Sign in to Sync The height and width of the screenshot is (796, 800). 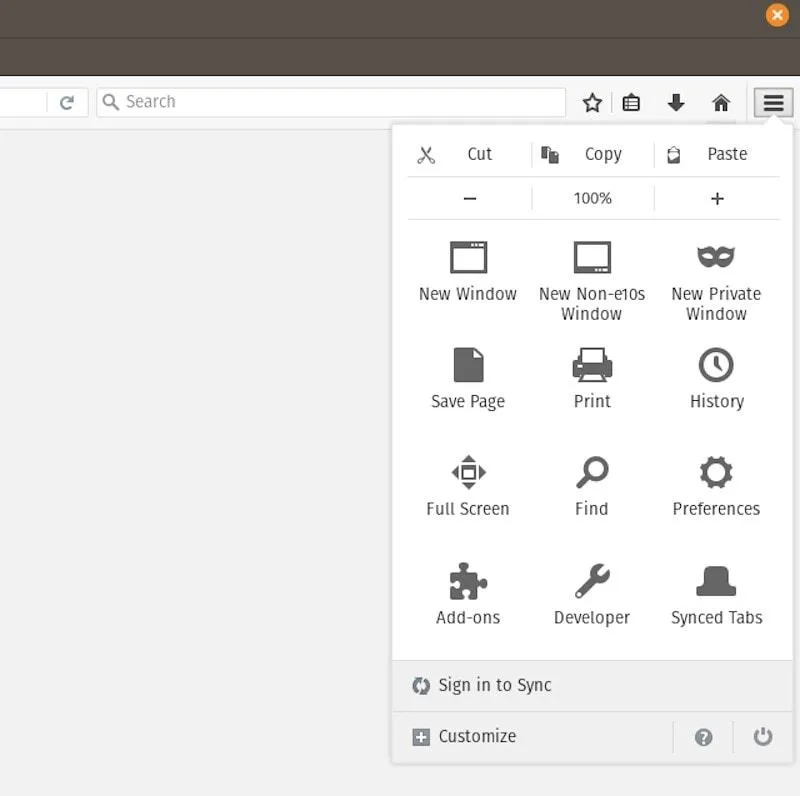[494, 685]
